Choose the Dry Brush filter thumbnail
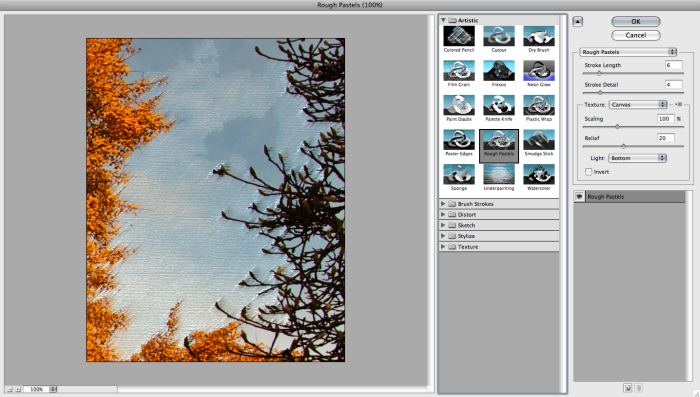The height and width of the screenshot is (397, 700). tap(539, 36)
